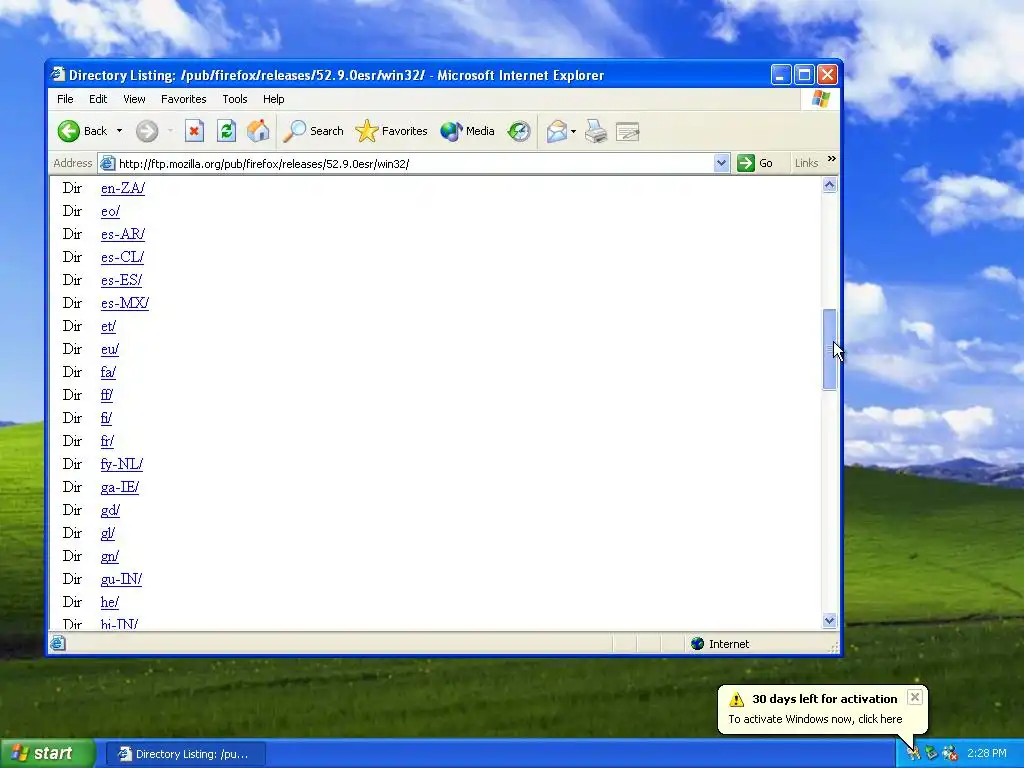Click the Edit page icon
The width and height of the screenshot is (1024, 768).
pos(628,131)
